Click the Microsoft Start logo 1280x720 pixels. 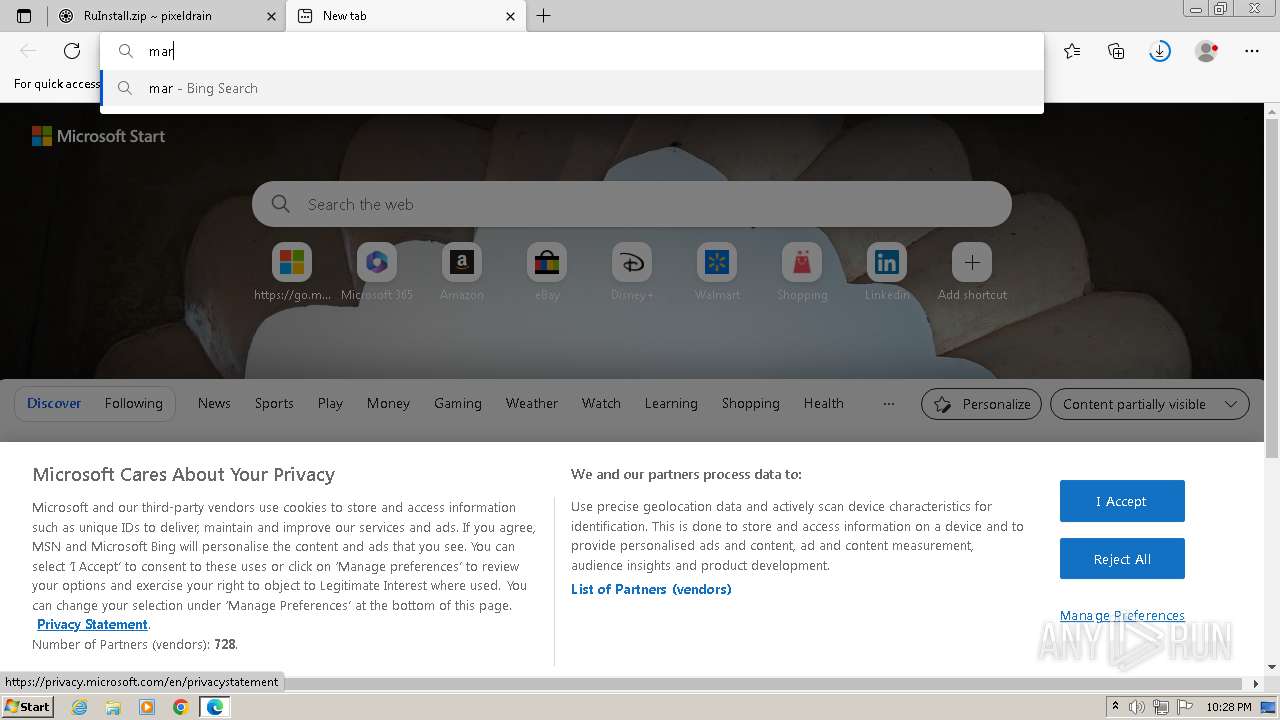(x=98, y=136)
